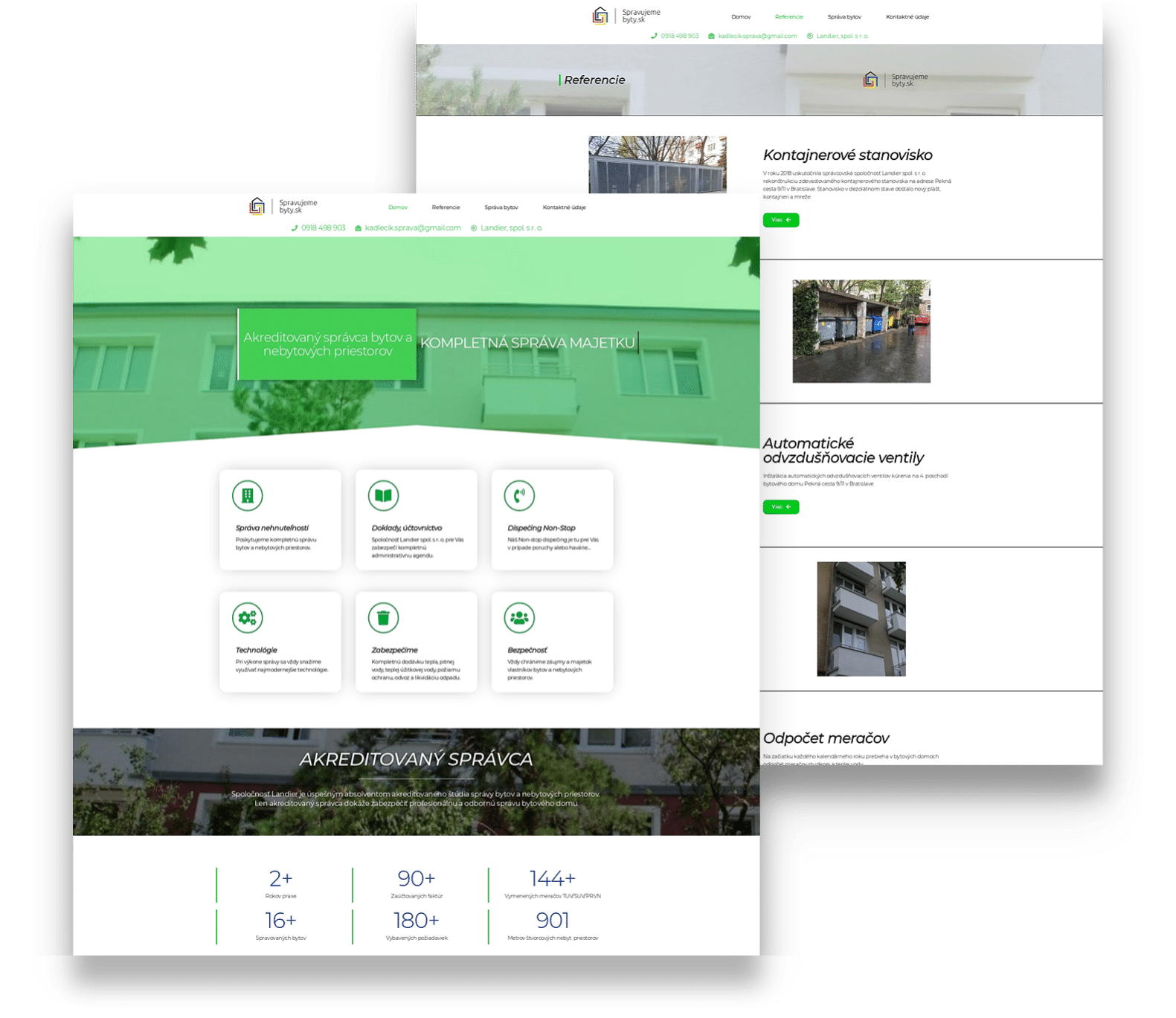
Task: Click the logo in the Referencie page header
Action: pyautogui.click(x=626, y=16)
